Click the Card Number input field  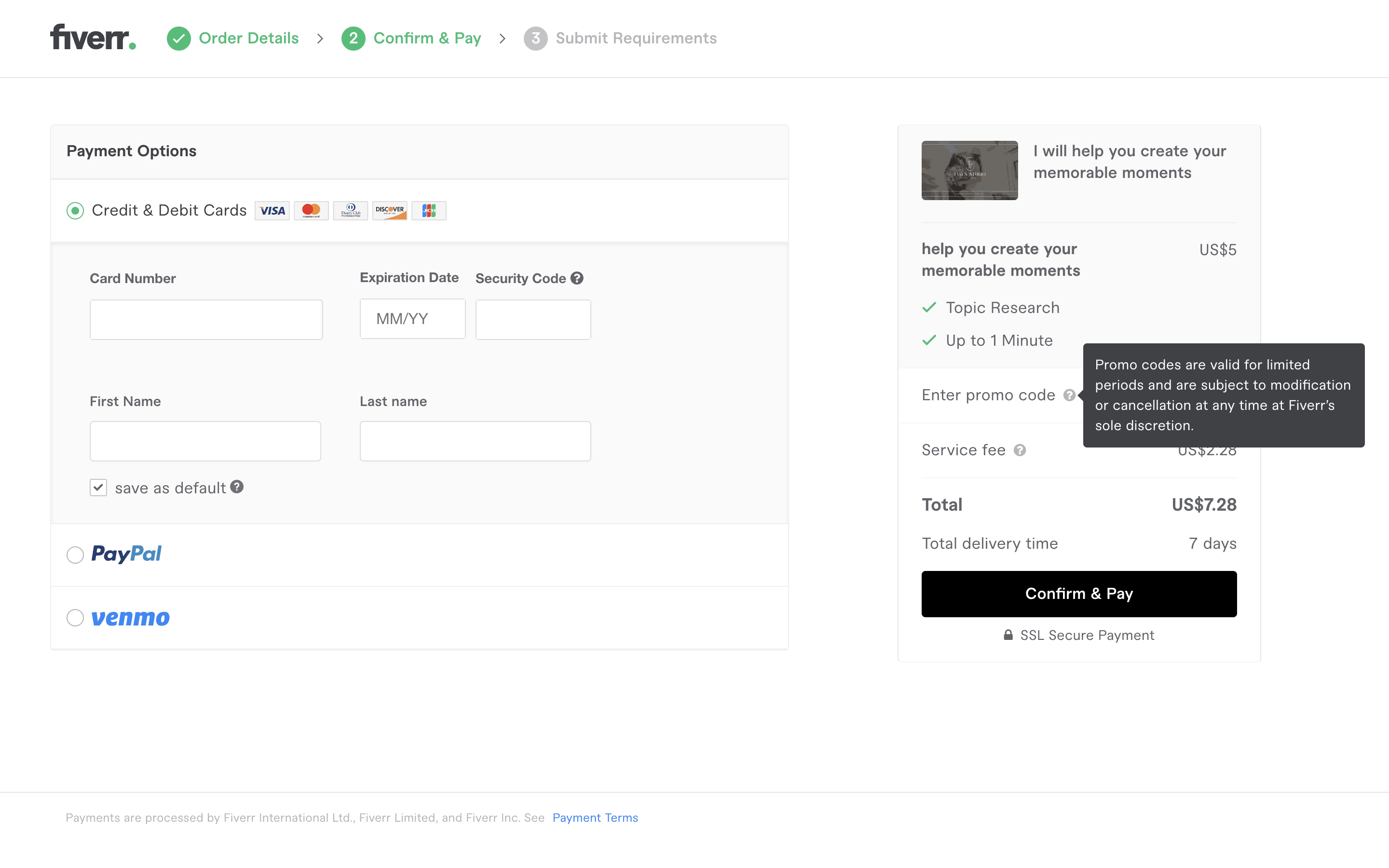[x=206, y=320]
